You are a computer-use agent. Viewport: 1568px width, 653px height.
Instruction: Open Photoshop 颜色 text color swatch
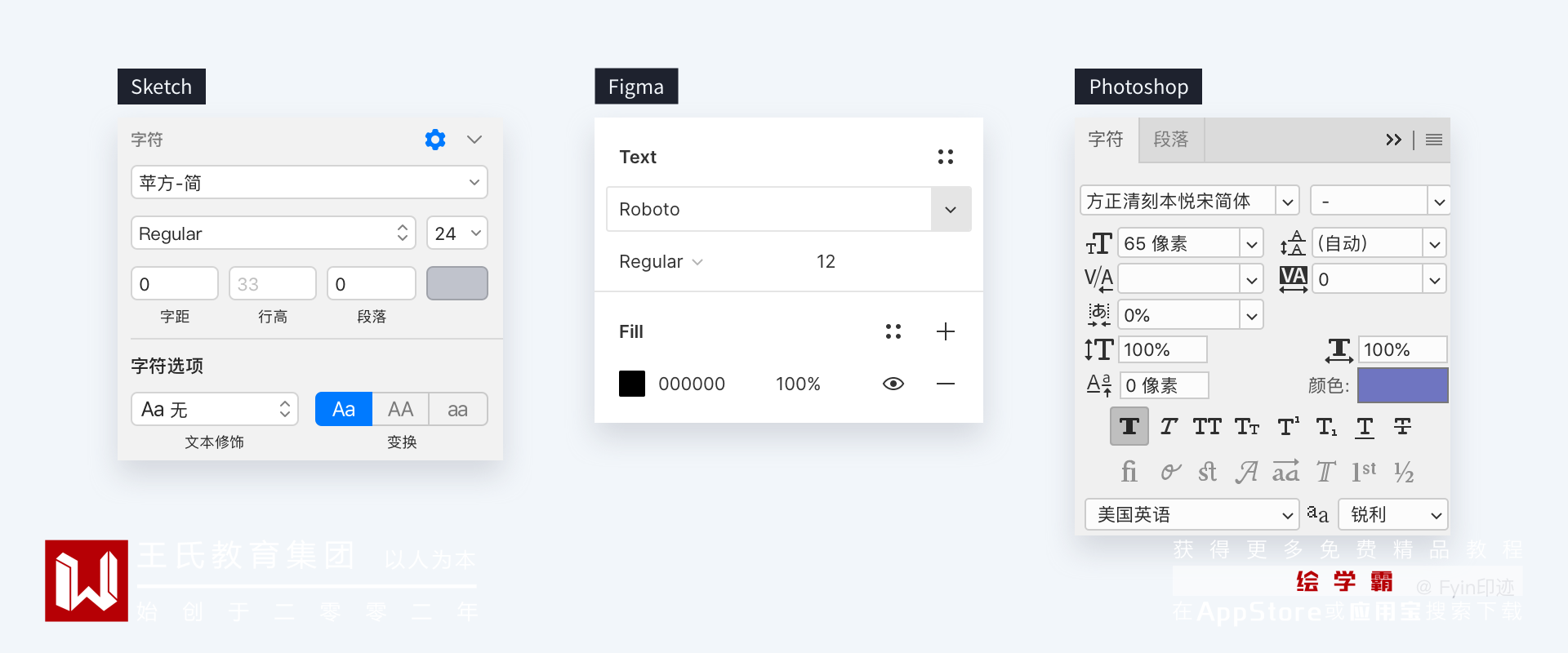(1402, 385)
